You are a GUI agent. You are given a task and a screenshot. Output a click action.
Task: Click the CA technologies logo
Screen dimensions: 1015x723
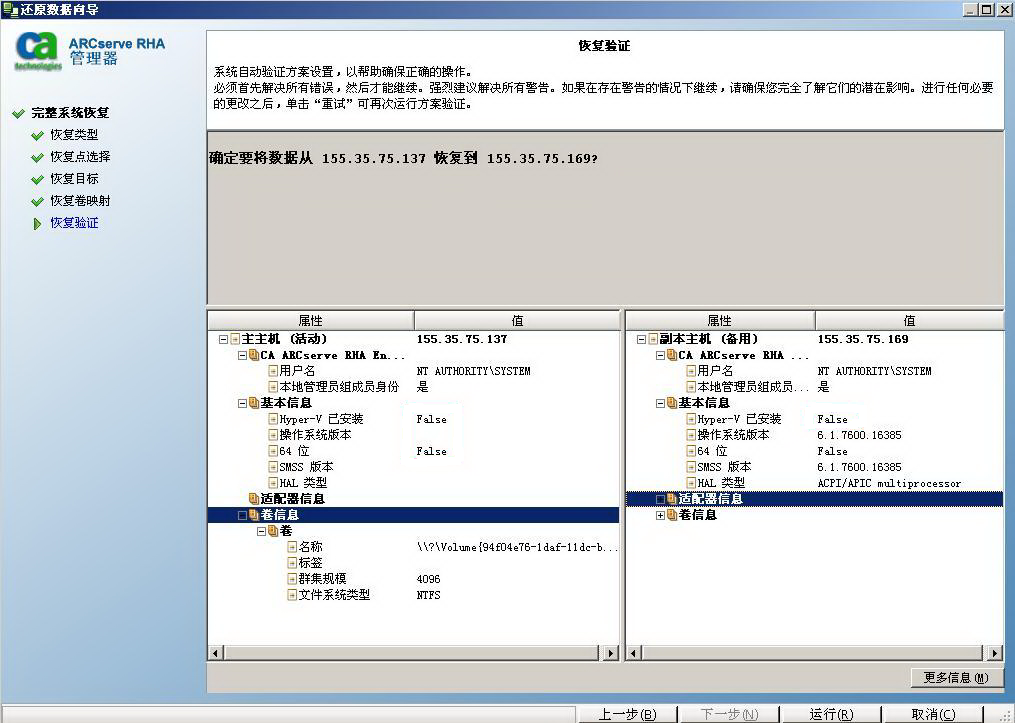(x=38, y=50)
